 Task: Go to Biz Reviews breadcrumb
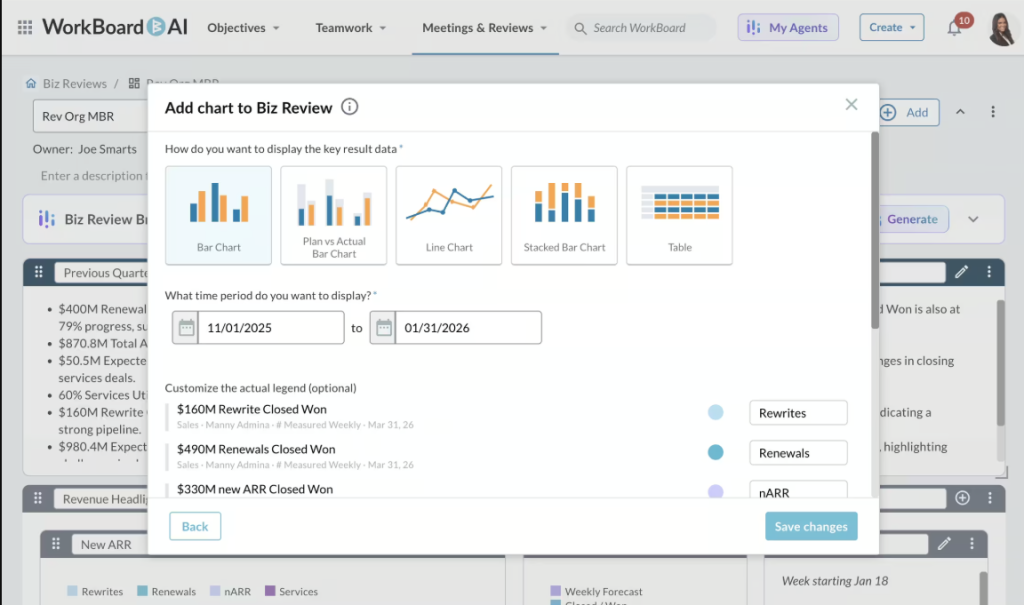pos(74,84)
